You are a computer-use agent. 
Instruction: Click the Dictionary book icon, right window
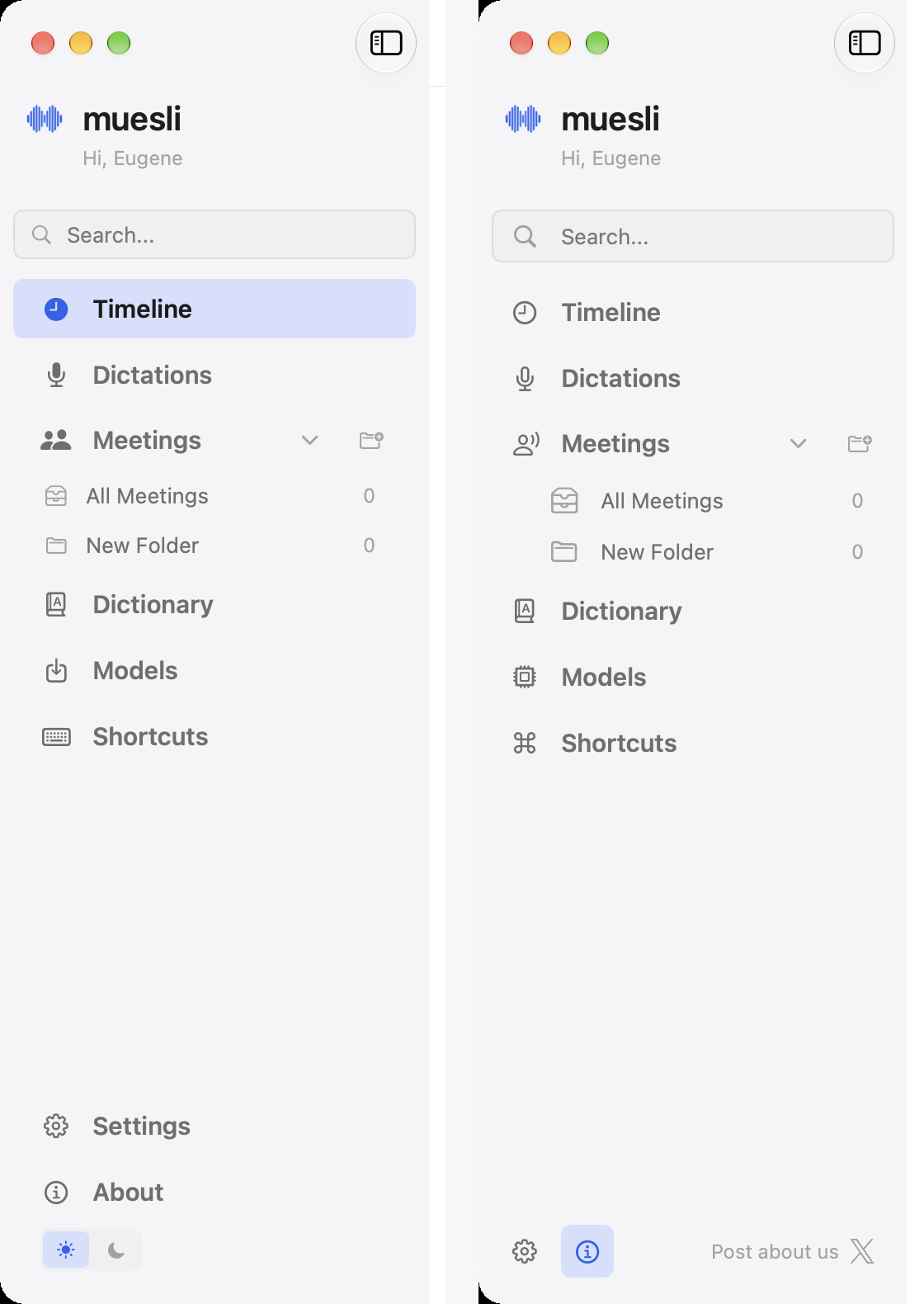tap(525, 612)
